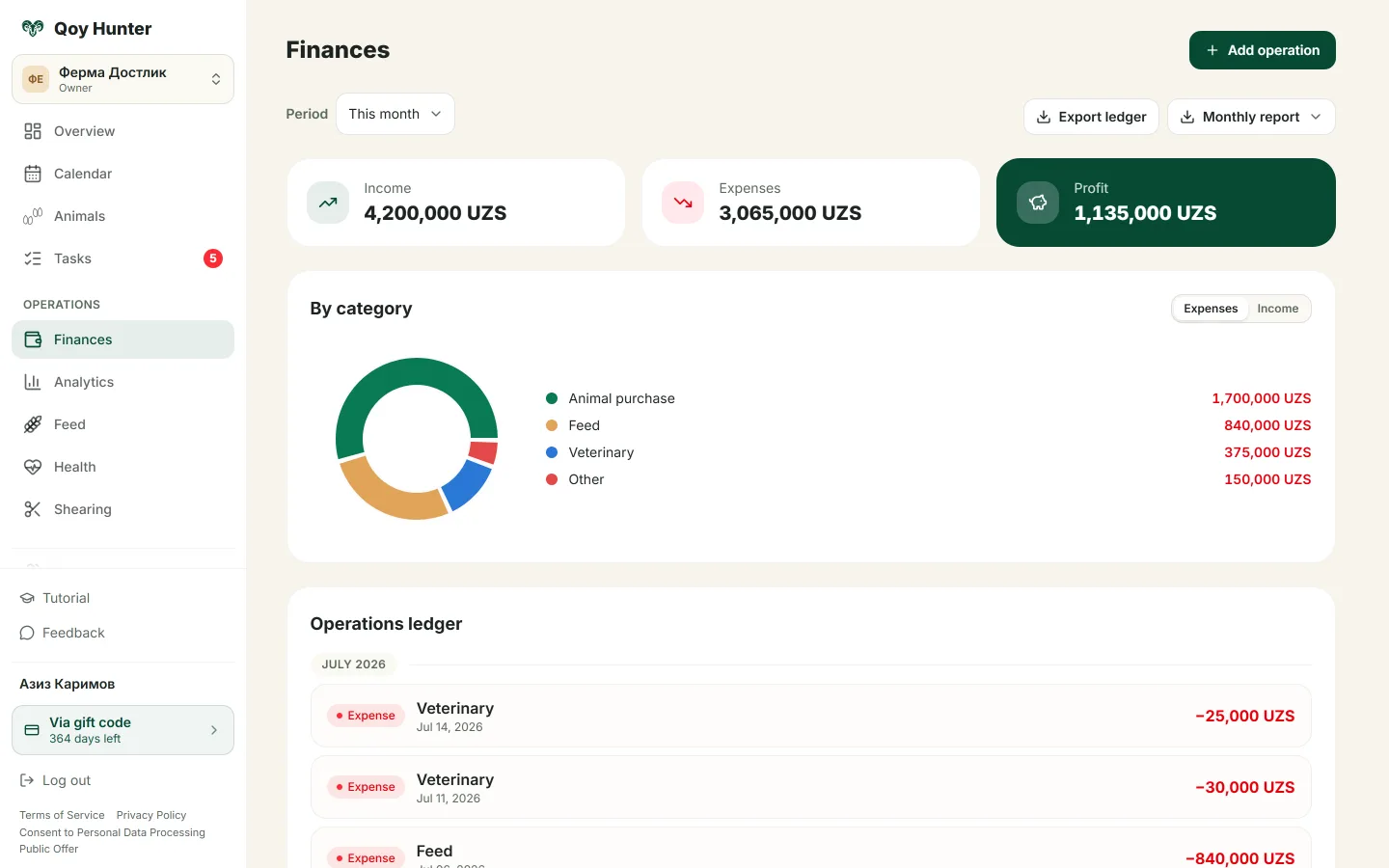This screenshot has height=868, width=1389.
Task: Open the Ферма Достлик farm switcher
Action: tap(123, 79)
